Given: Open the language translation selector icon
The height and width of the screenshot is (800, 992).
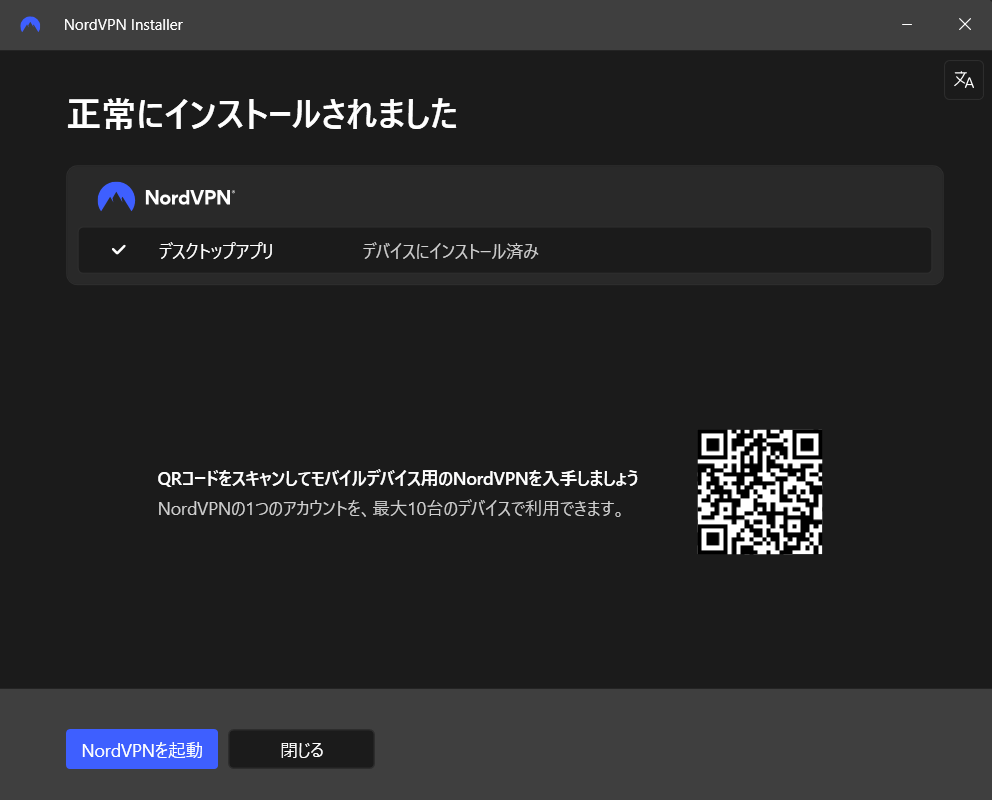Looking at the screenshot, I should point(964,80).
